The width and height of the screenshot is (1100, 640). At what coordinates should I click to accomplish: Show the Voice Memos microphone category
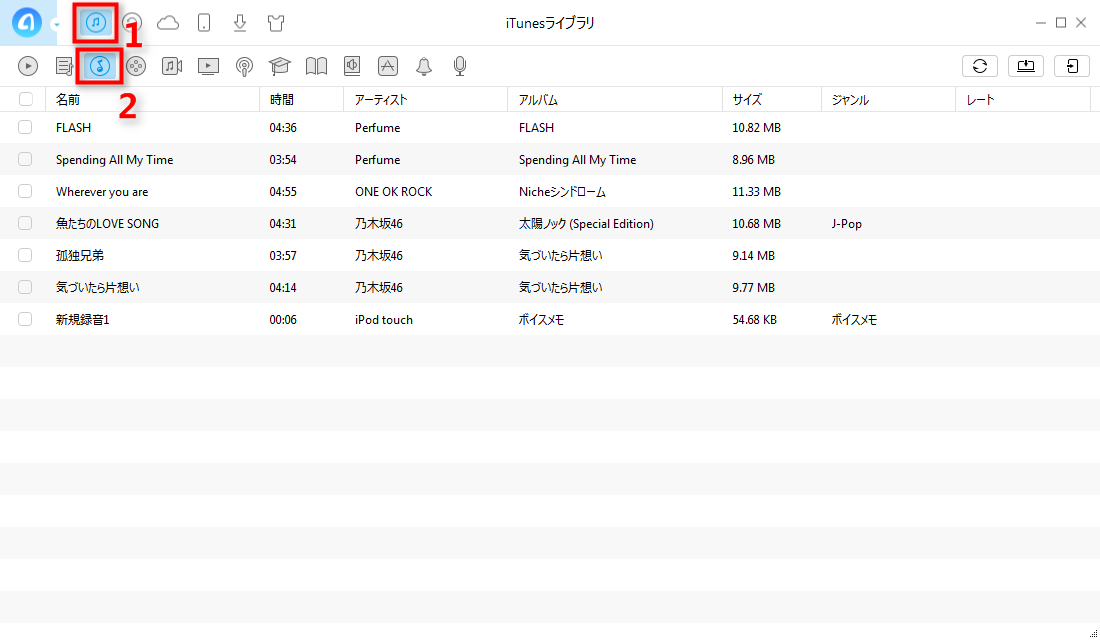point(460,66)
